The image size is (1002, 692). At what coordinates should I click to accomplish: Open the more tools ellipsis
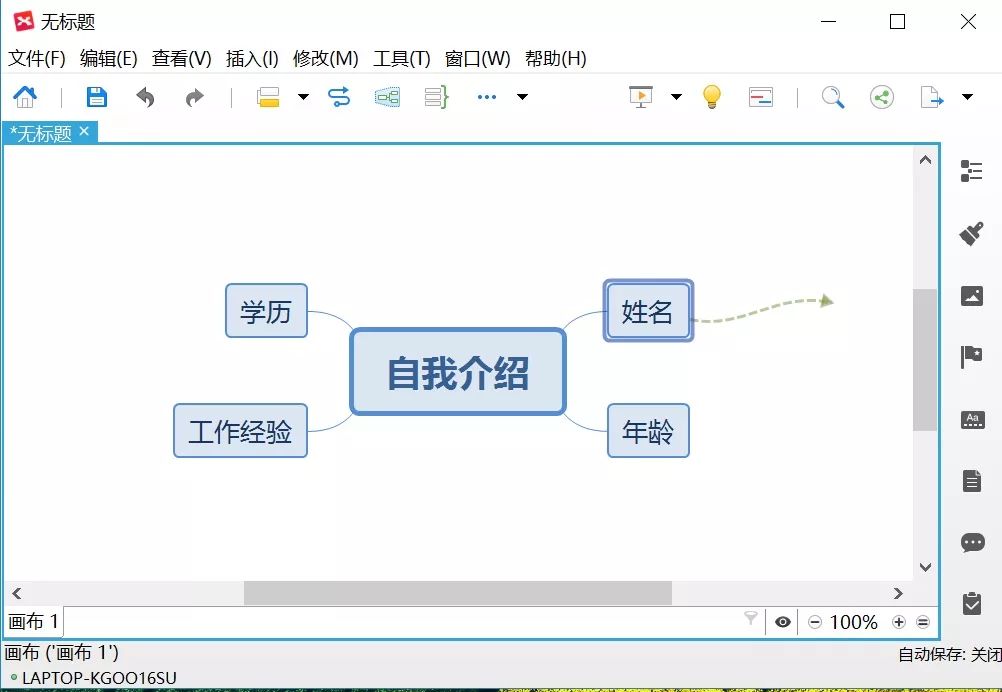(x=486, y=97)
